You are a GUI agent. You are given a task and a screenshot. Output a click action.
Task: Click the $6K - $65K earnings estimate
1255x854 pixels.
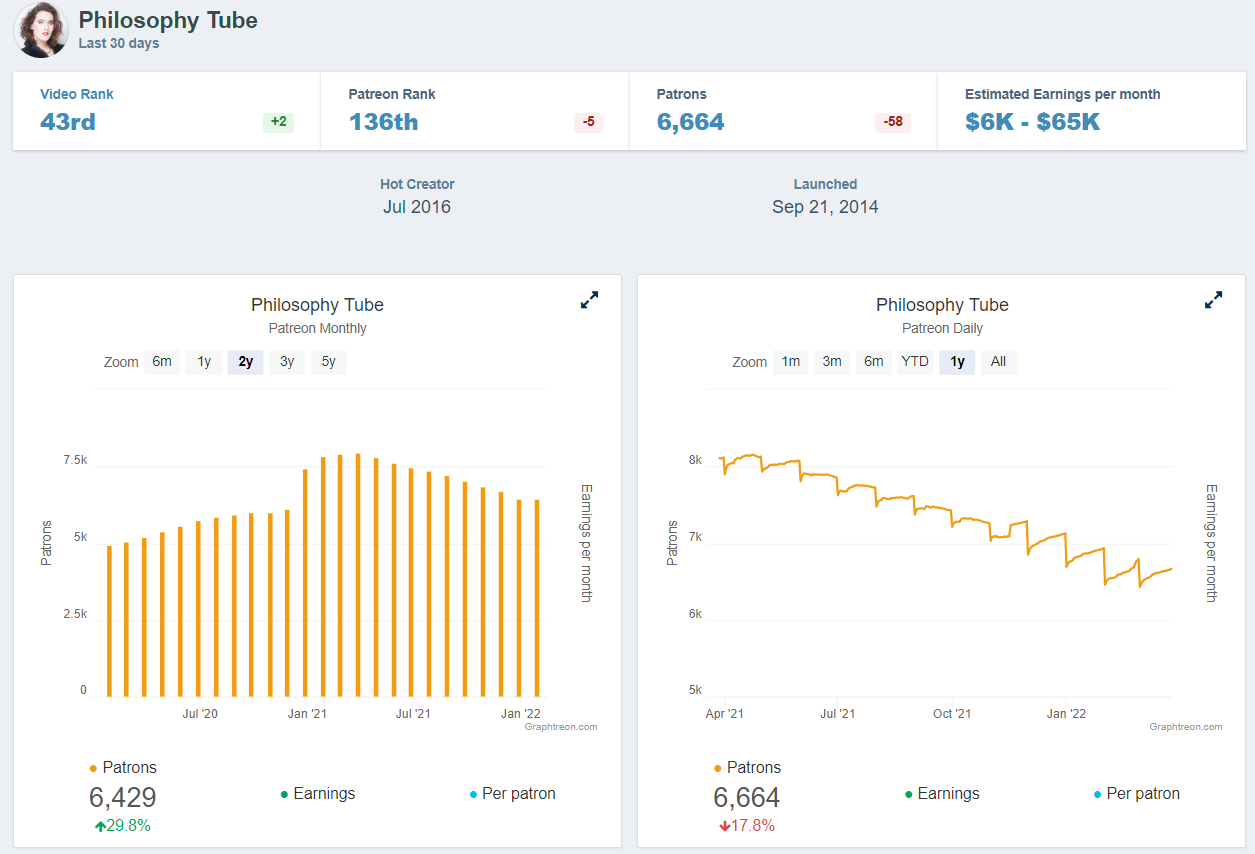click(x=1033, y=122)
